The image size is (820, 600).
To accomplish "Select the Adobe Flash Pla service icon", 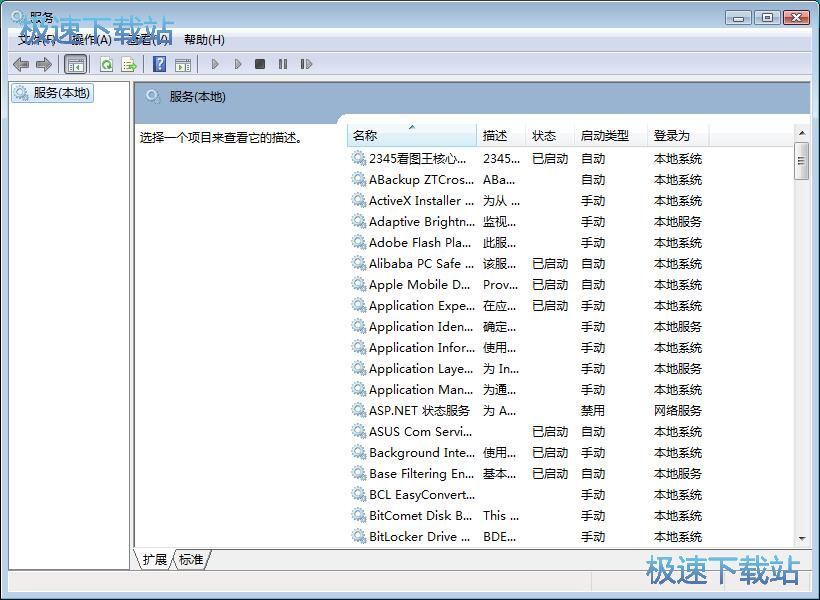I will coord(358,242).
